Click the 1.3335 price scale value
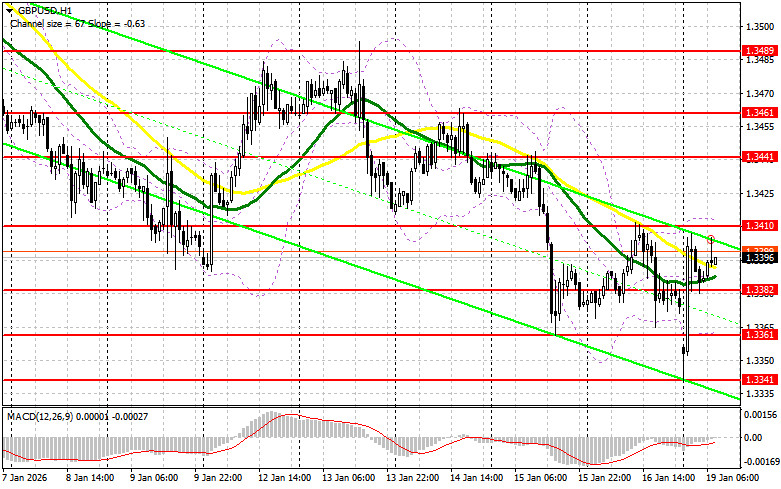 click(x=760, y=393)
